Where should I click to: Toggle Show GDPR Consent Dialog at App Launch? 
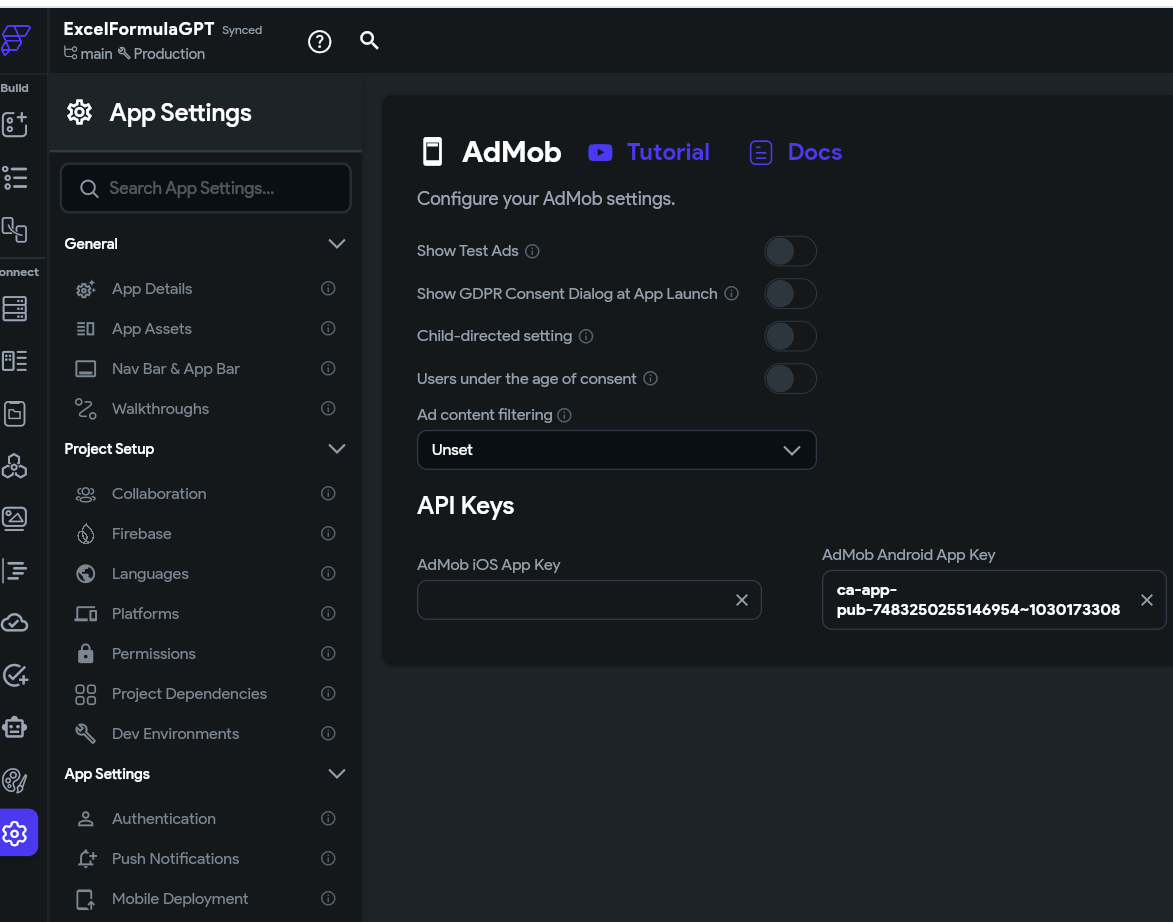(790, 293)
